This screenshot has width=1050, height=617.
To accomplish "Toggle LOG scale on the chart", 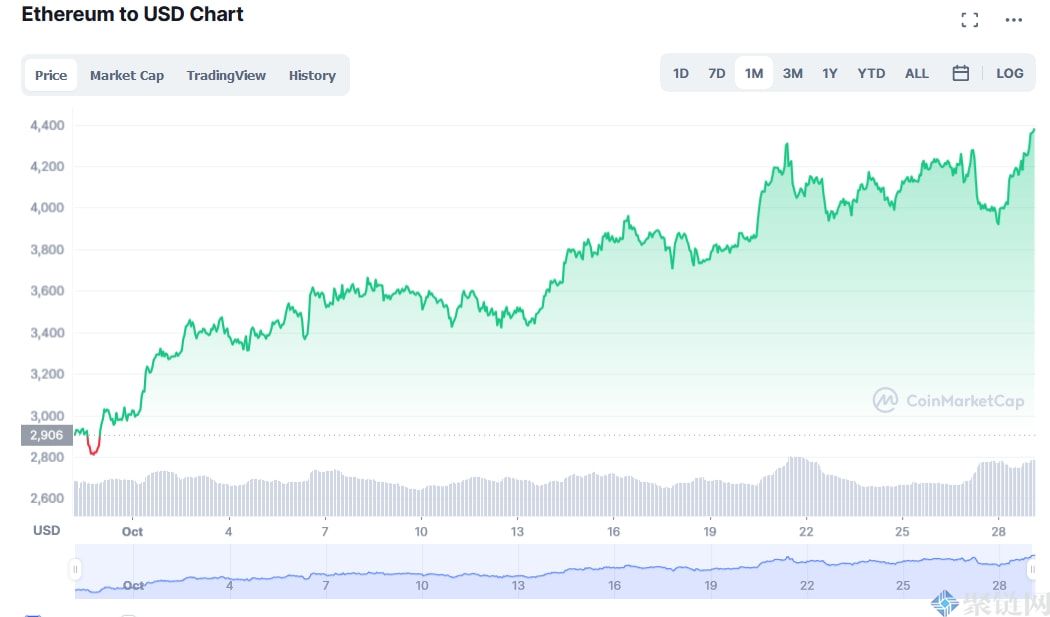I will point(1010,73).
